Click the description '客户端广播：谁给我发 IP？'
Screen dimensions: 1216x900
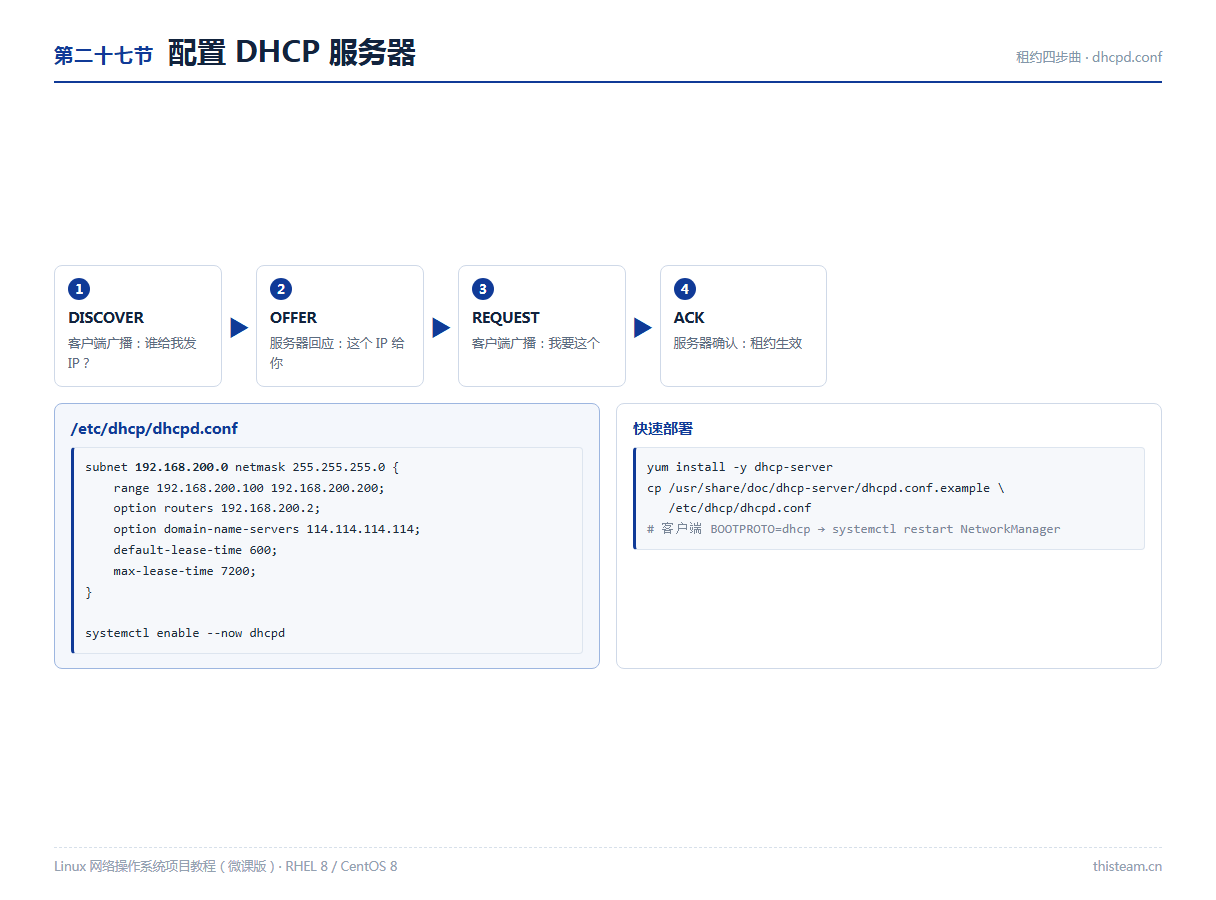132,353
